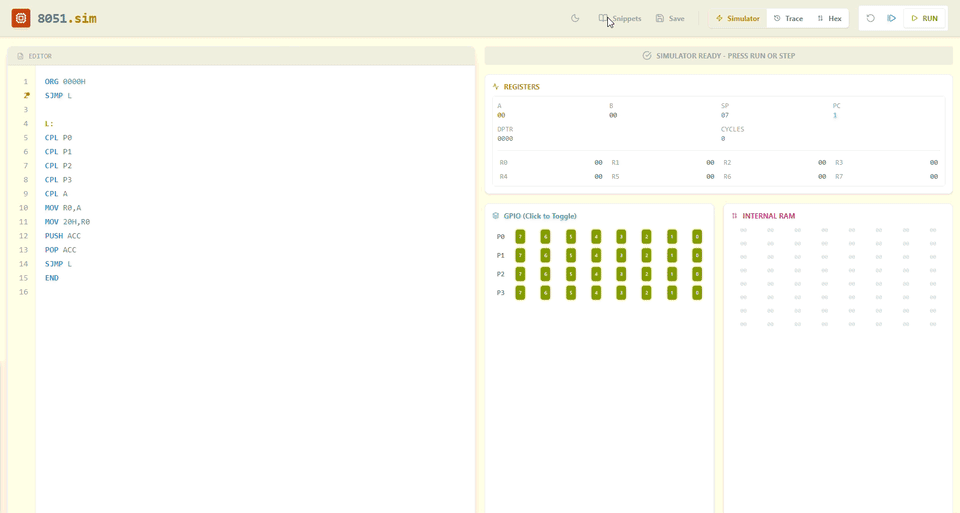Select the Simulator tab
960x513 pixels.
(737, 18)
